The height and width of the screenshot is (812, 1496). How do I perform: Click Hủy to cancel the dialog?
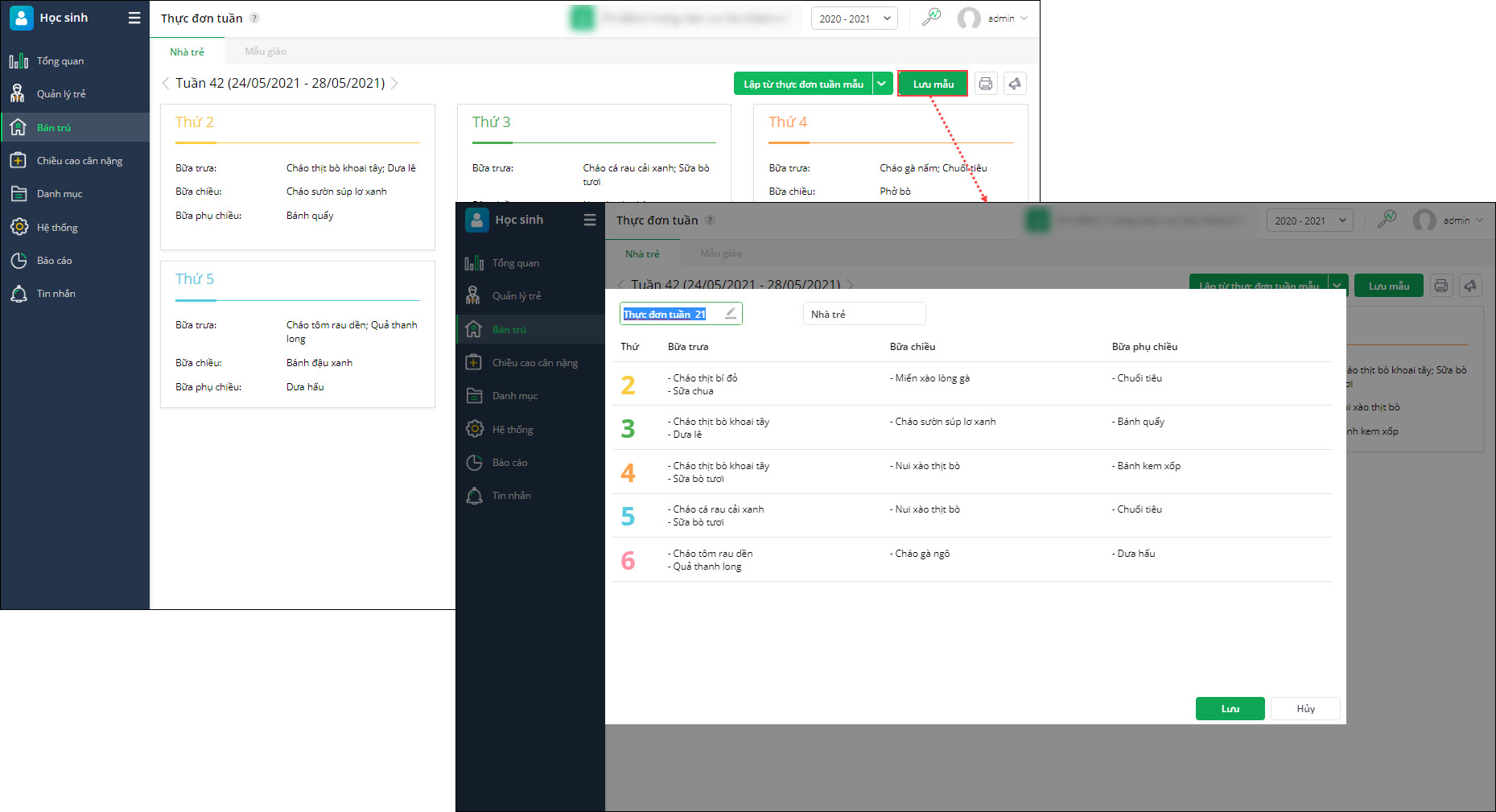[1305, 709]
